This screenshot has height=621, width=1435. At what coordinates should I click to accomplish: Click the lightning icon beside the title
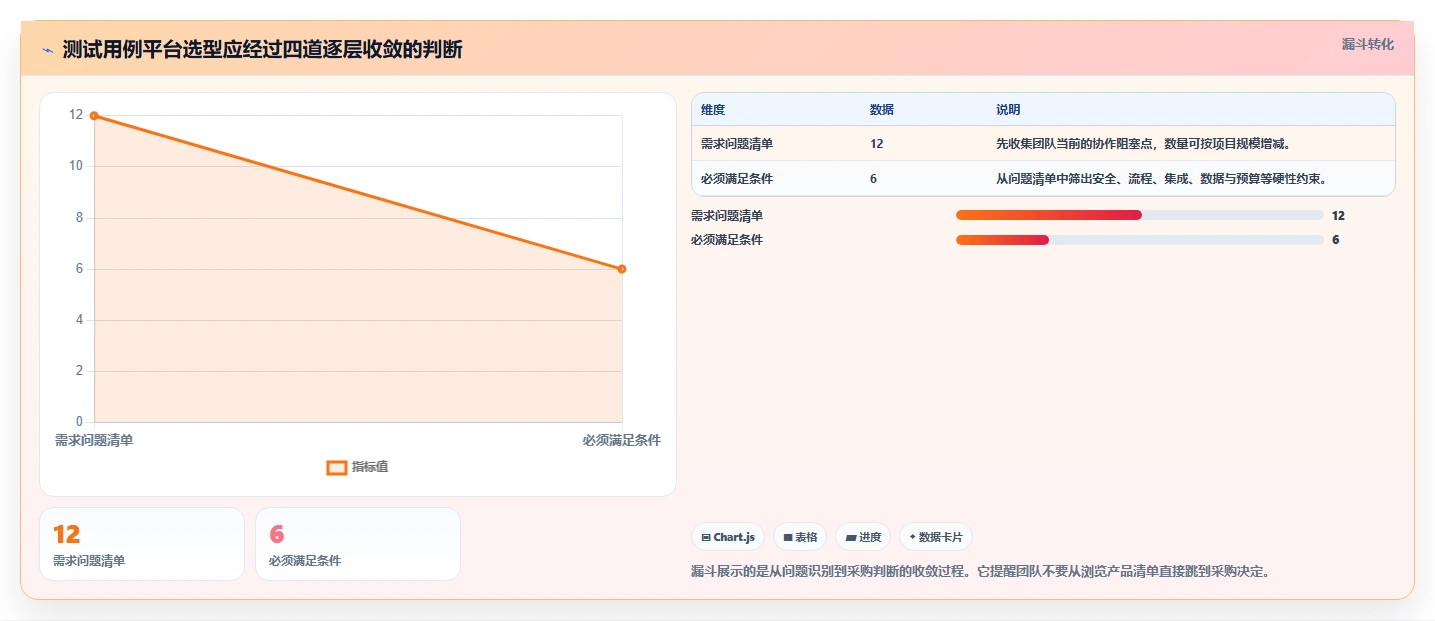coord(47,50)
